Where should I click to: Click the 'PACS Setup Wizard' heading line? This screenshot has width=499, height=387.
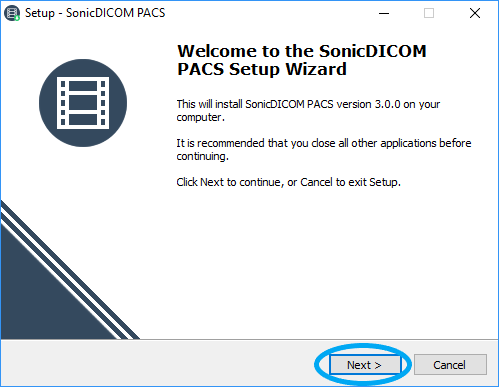[262, 69]
